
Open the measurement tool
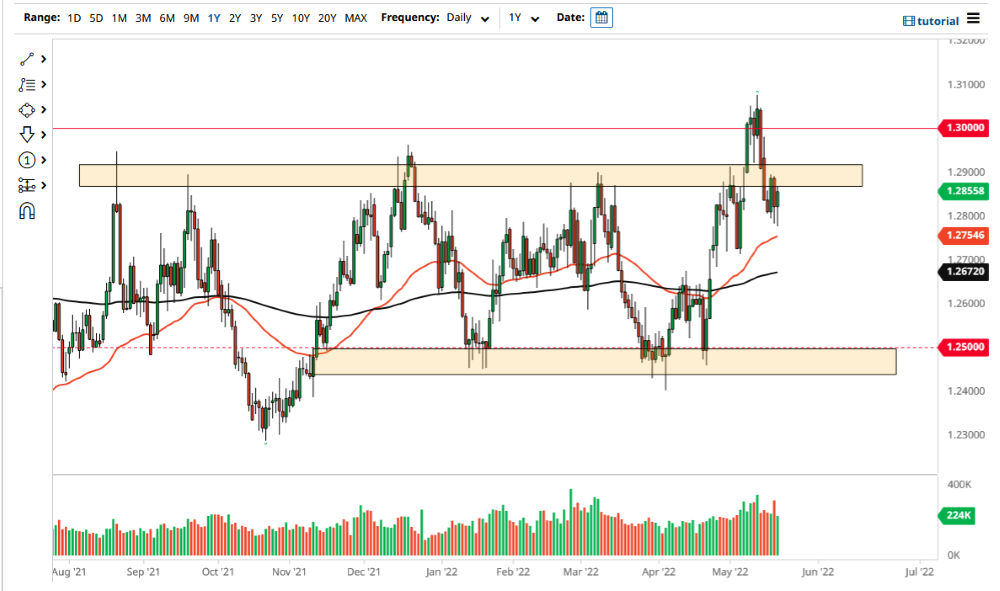point(27,184)
